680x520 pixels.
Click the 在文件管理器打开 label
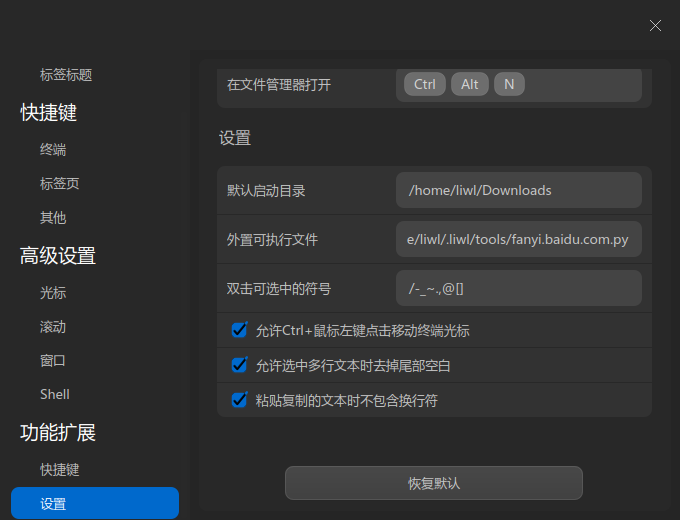click(279, 85)
